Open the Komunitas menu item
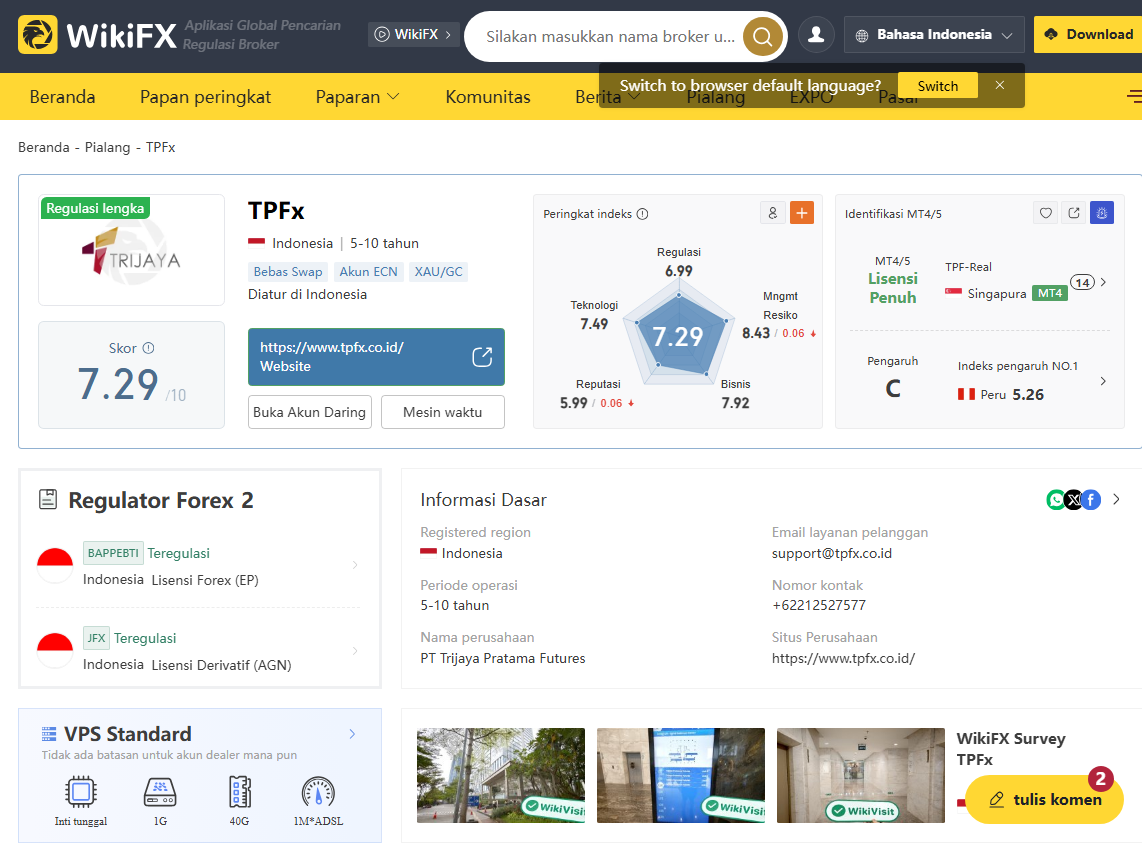This screenshot has height=850, width=1142. point(488,96)
